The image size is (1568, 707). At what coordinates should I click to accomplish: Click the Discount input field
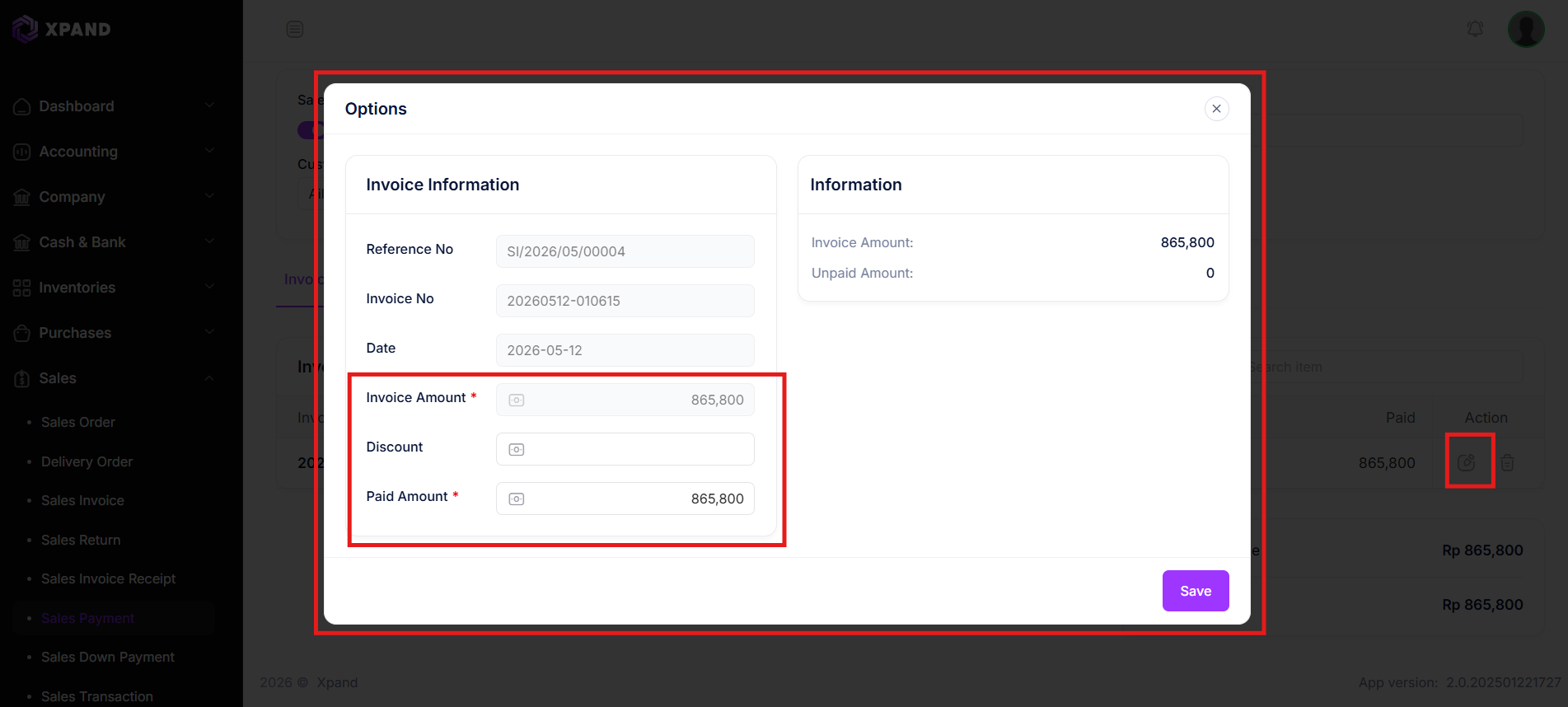(625, 449)
